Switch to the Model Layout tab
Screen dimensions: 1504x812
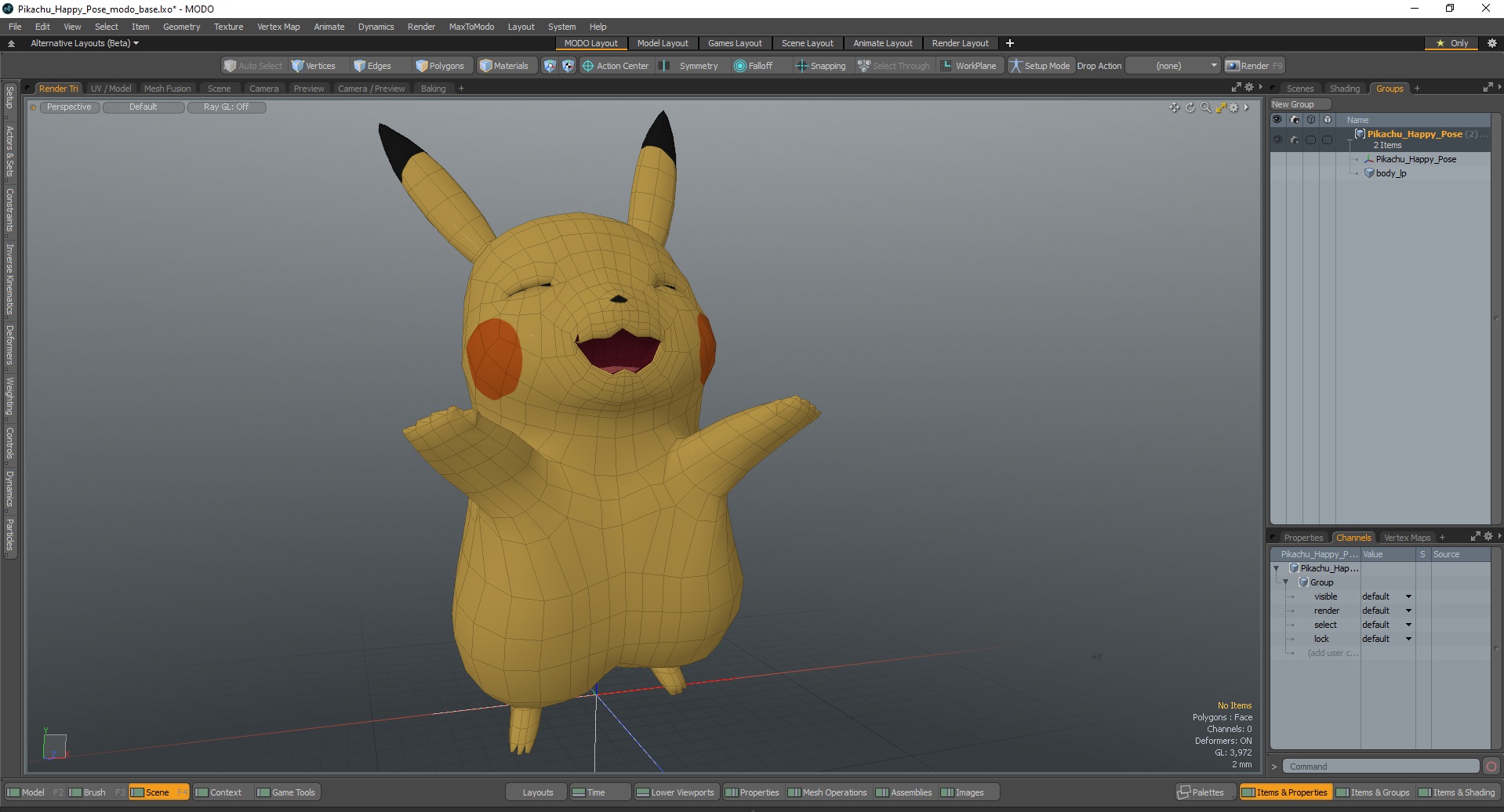coord(663,43)
